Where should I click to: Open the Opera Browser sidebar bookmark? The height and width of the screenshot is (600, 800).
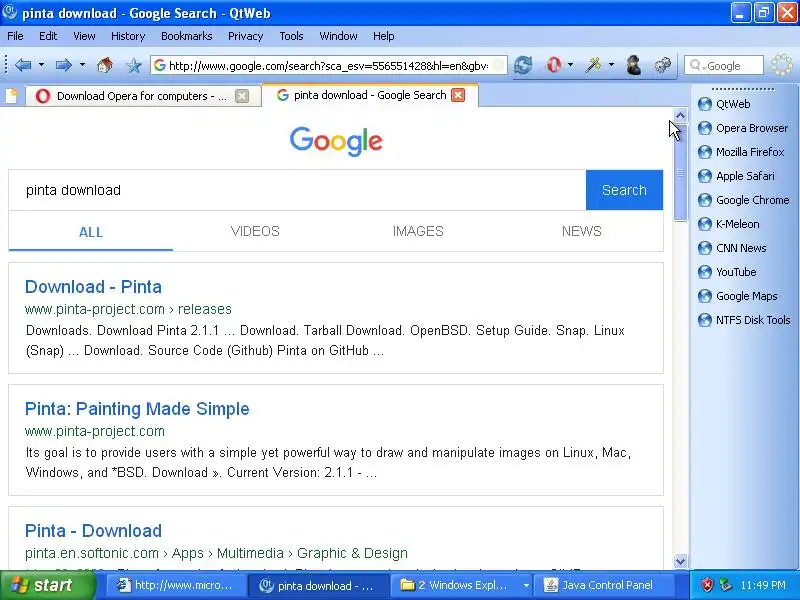pos(743,128)
